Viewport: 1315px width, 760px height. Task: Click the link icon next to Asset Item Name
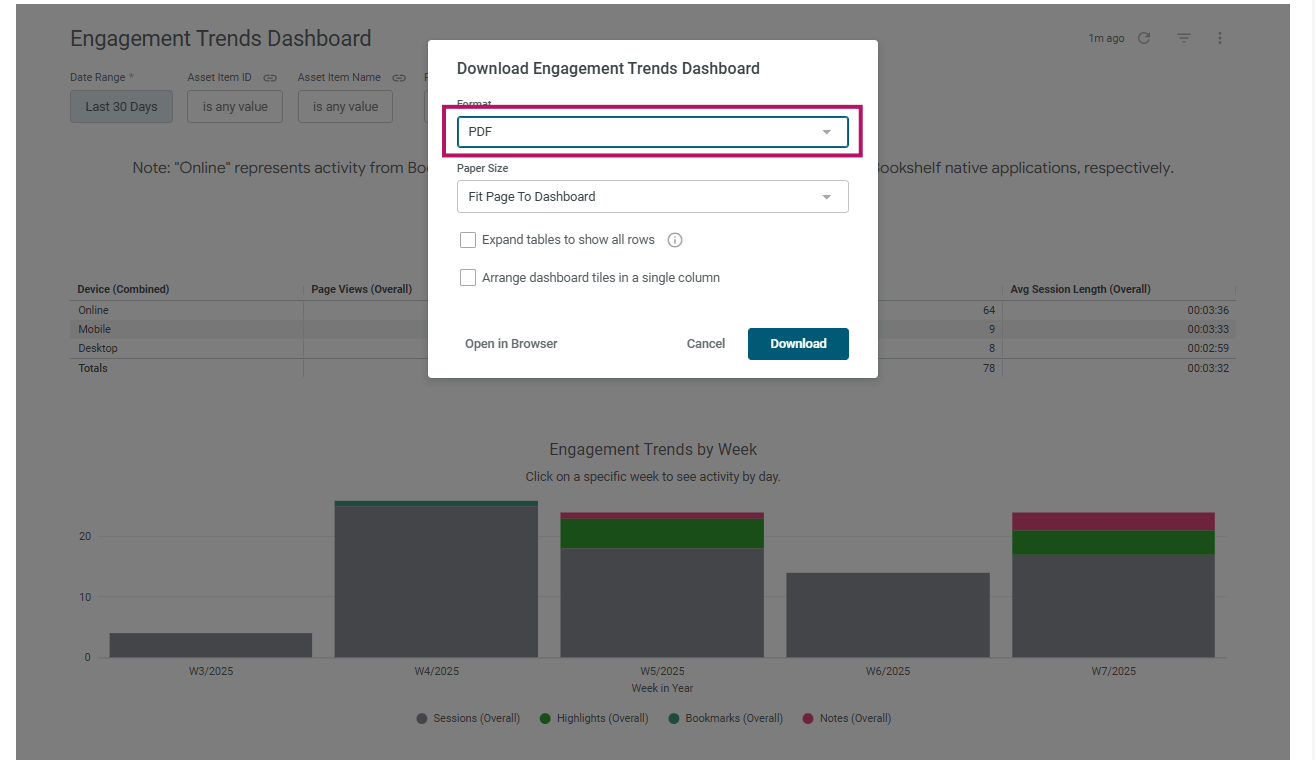399,78
